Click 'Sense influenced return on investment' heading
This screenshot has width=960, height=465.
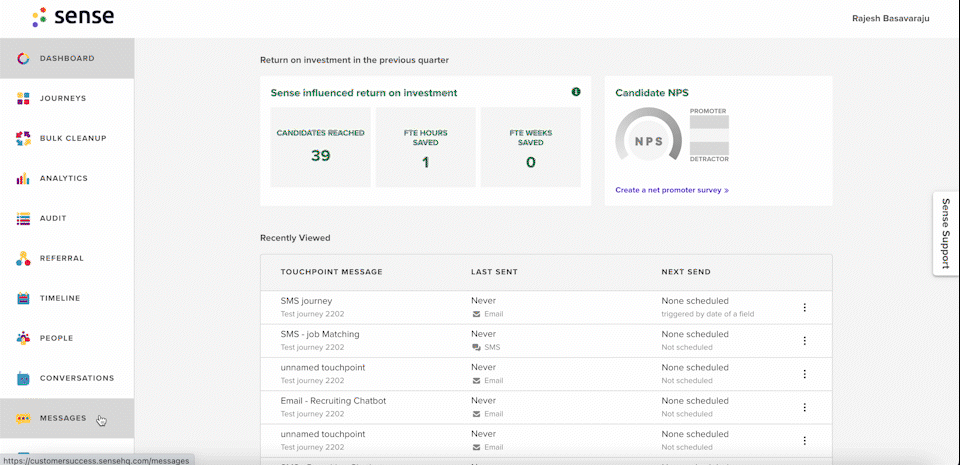[x=364, y=93]
